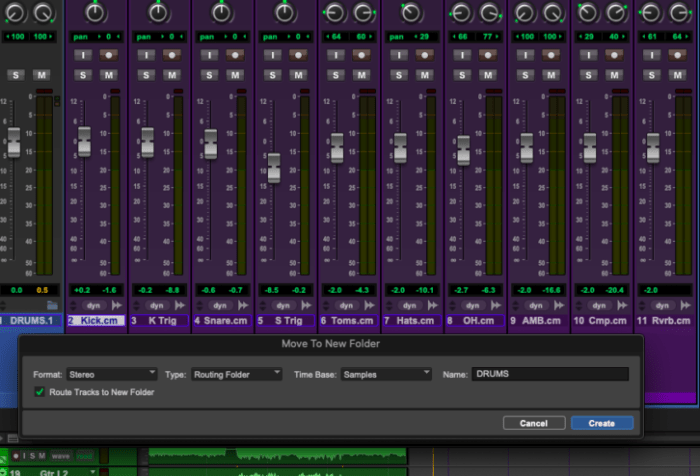Open the Format dropdown showing Stereo
Screen dimensions: 700x476
[112, 374]
